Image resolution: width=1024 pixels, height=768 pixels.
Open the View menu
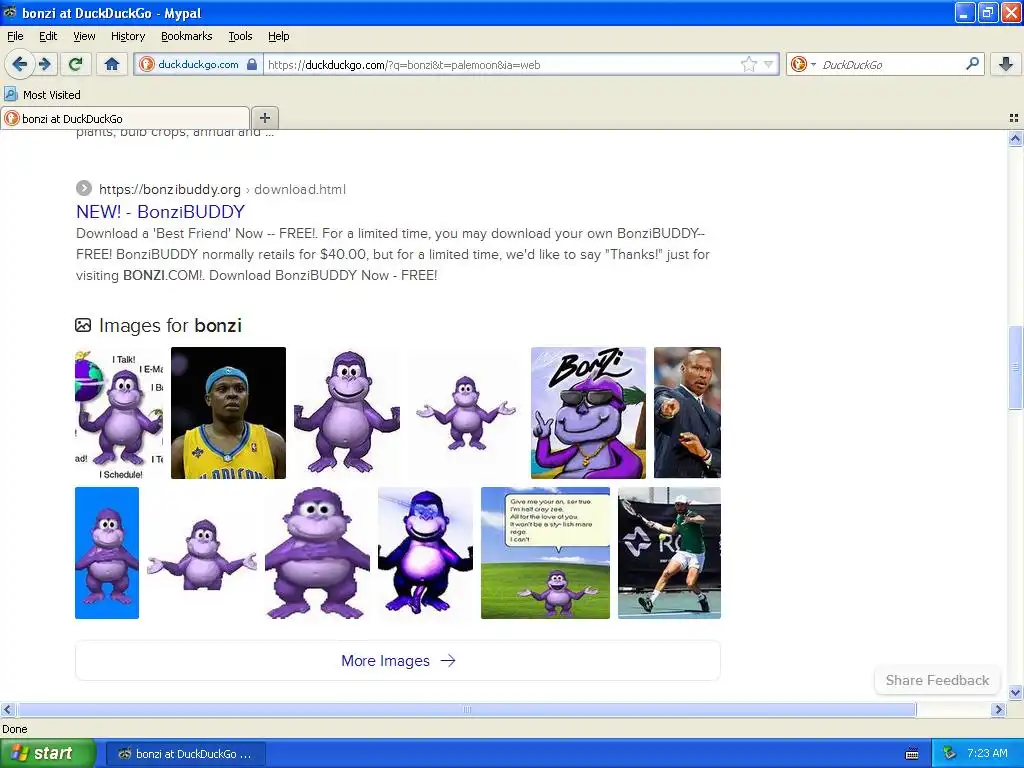tap(84, 37)
